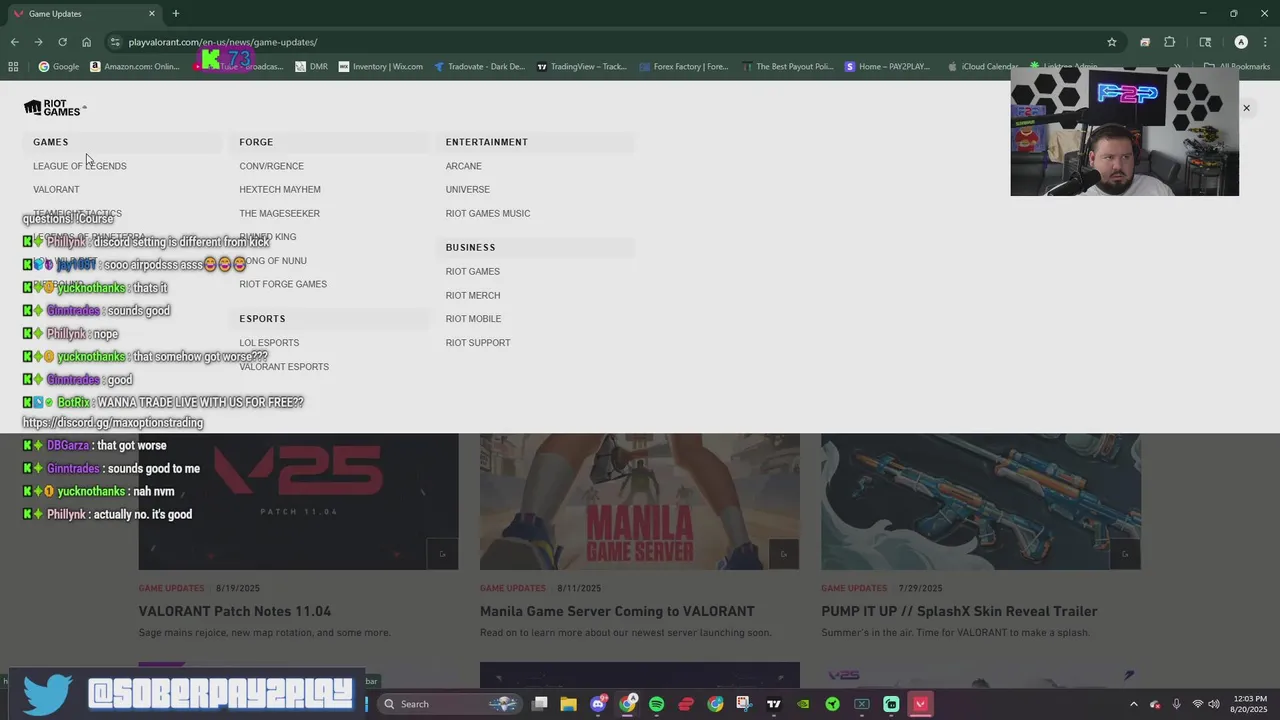
Task: Open the Universe link
Action: (468, 189)
